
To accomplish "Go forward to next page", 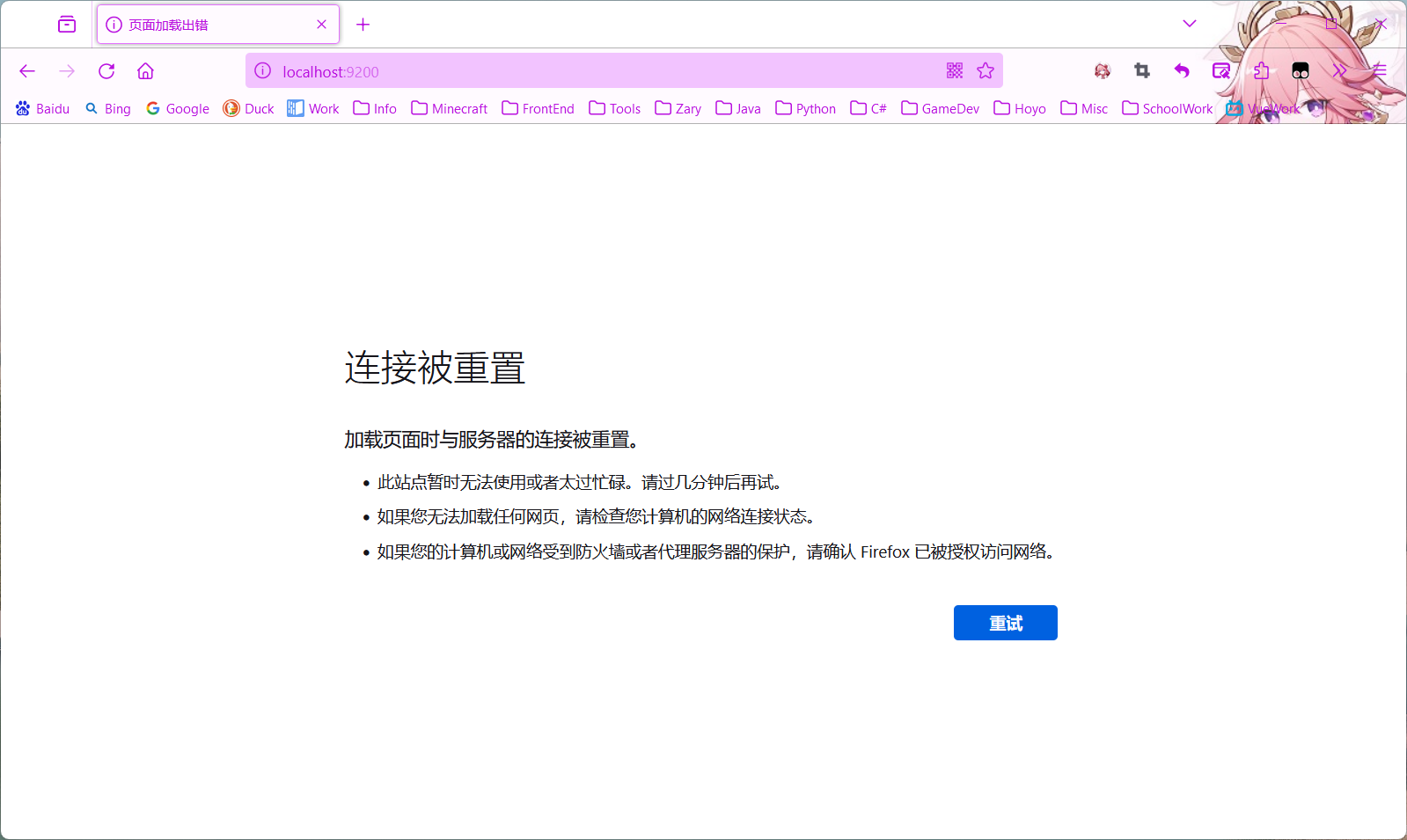I will coord(67,71).
